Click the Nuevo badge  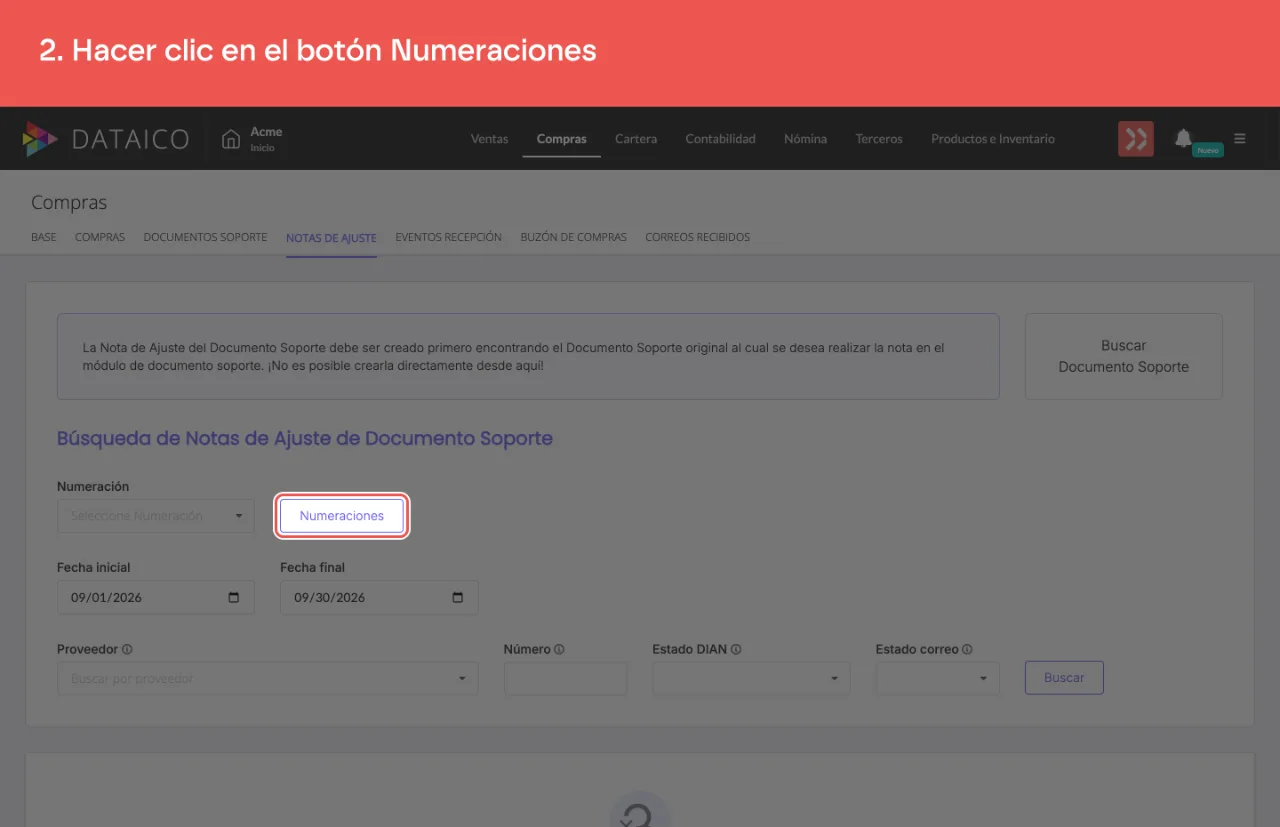pyautogui.click(x=1208, y=150)
